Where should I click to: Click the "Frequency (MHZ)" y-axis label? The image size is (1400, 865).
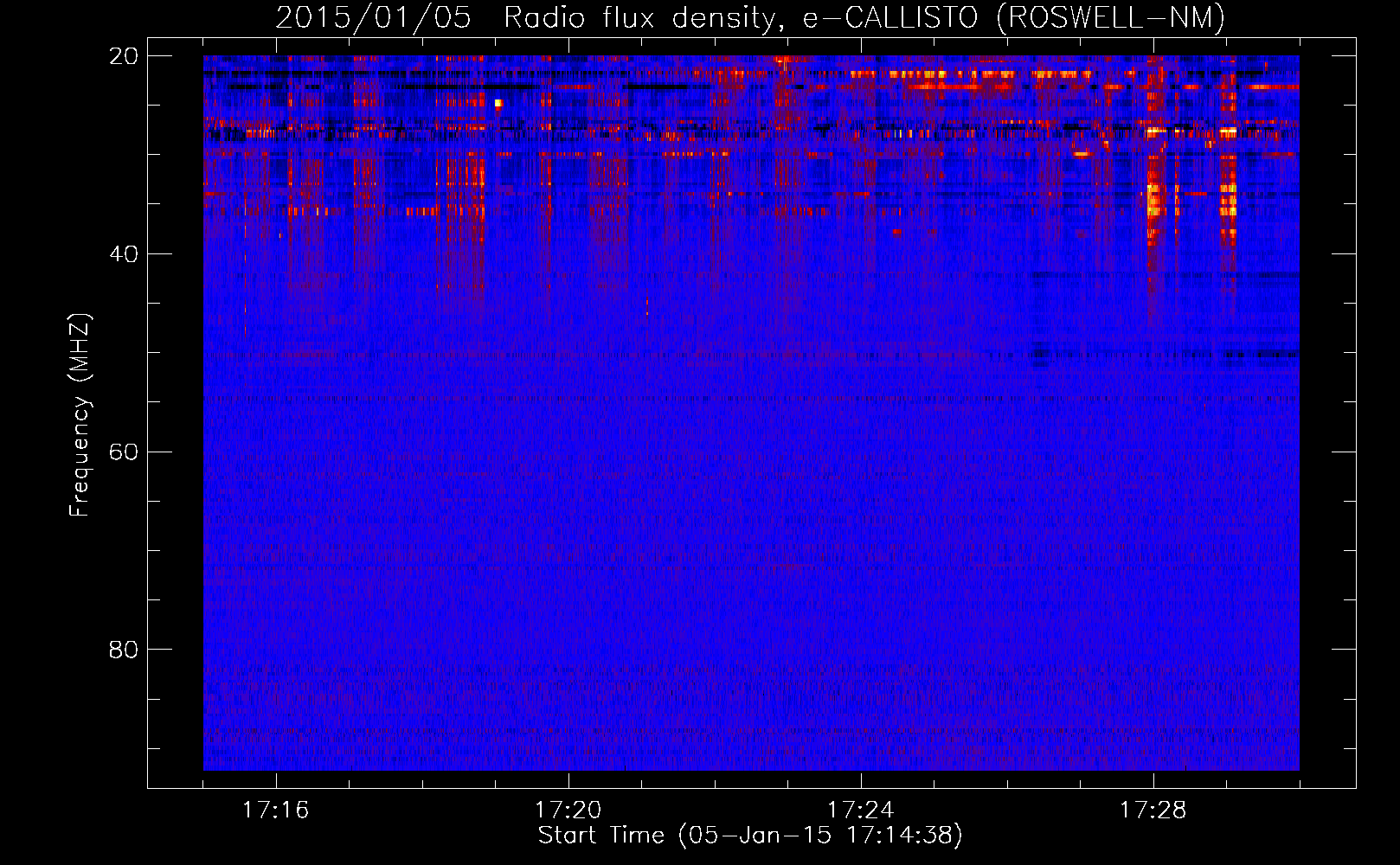[x=80, y=415]
